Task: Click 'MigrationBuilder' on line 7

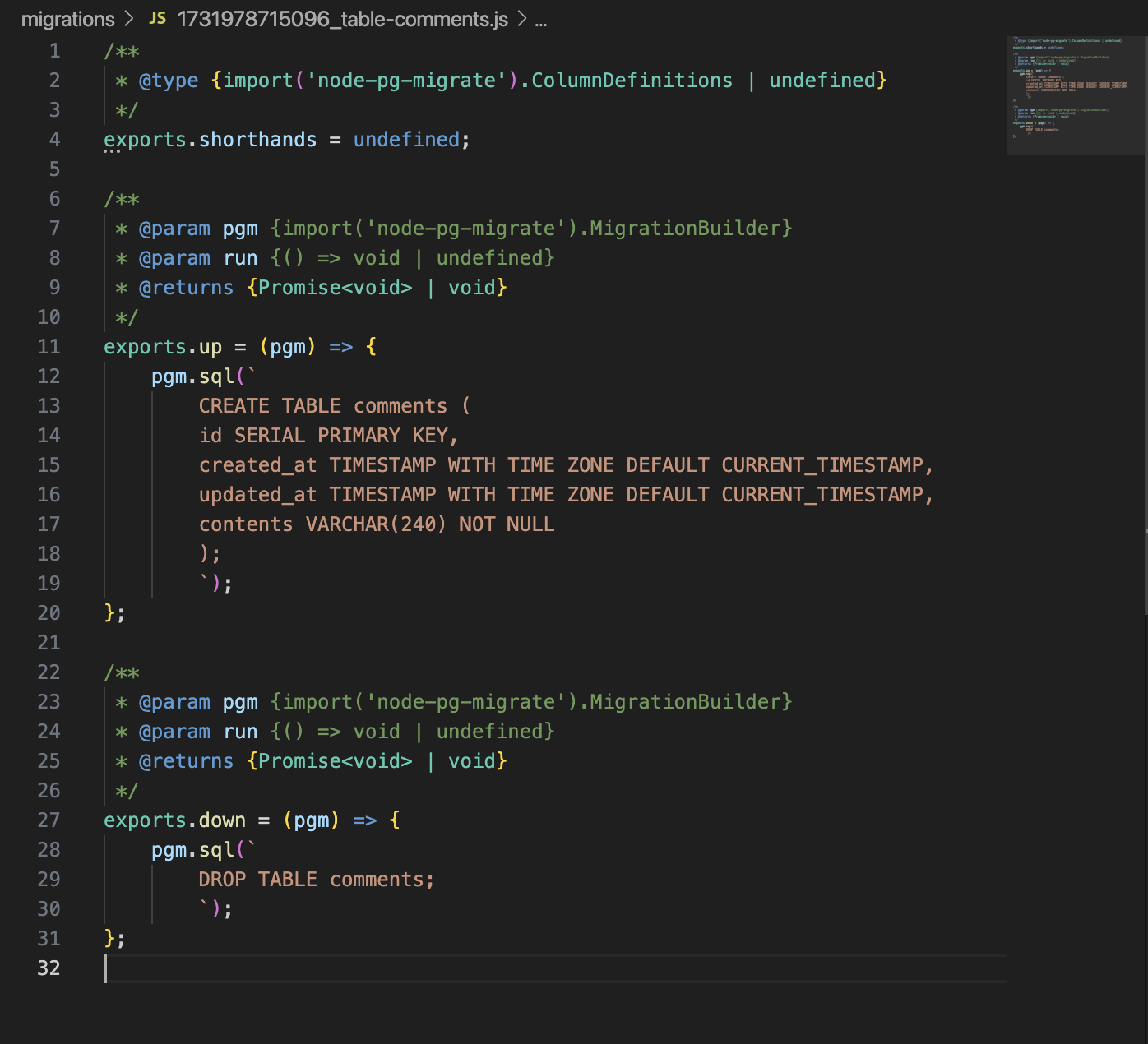Action: coord(685,229)
